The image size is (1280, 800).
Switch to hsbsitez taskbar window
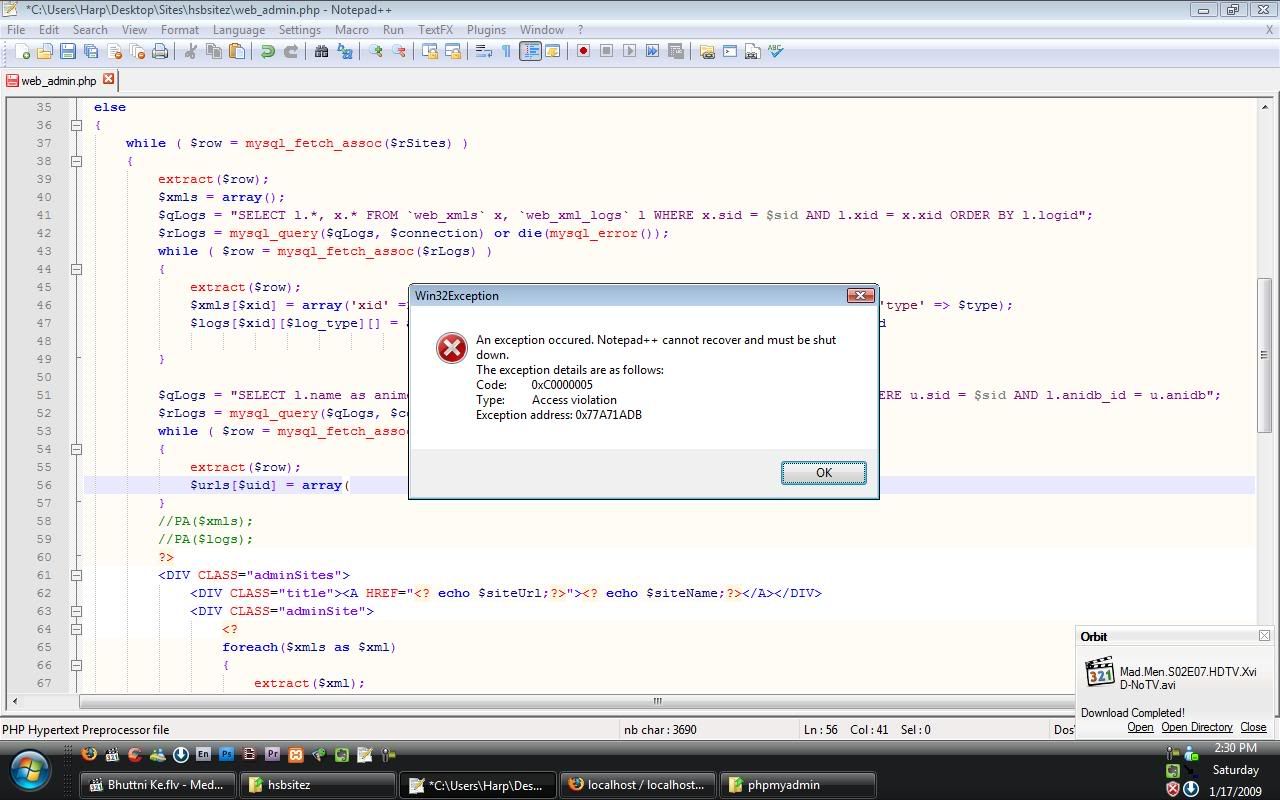pyautogui.click(x=316, y=785)
